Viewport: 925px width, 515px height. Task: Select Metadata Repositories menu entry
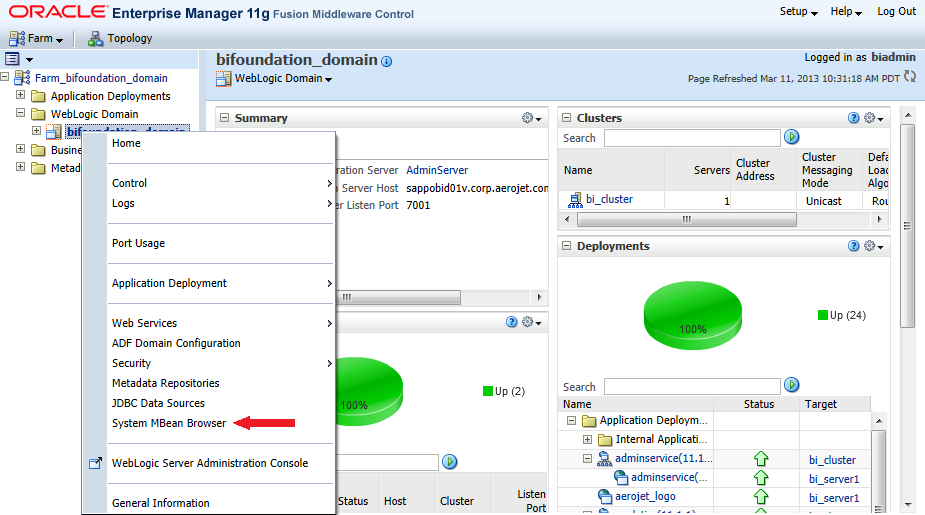point(166,383)
